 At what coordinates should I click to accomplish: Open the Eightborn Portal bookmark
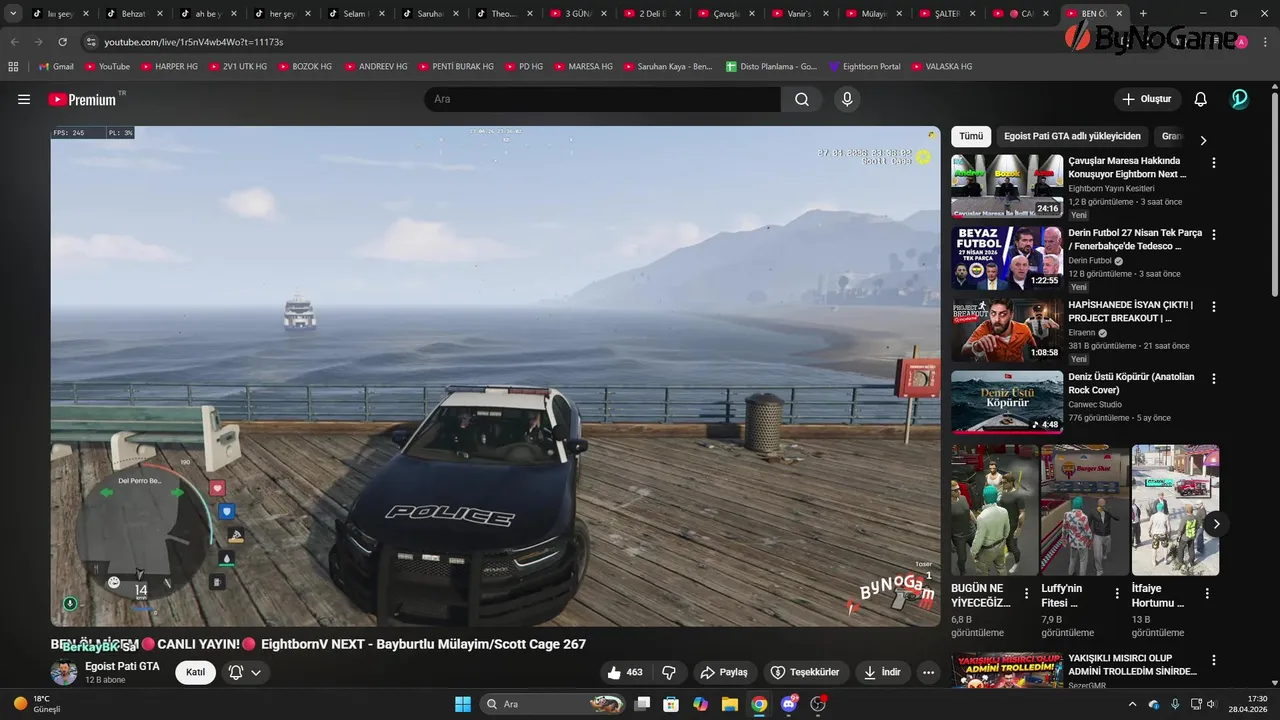pyautogui.click(x=864, y=66)
